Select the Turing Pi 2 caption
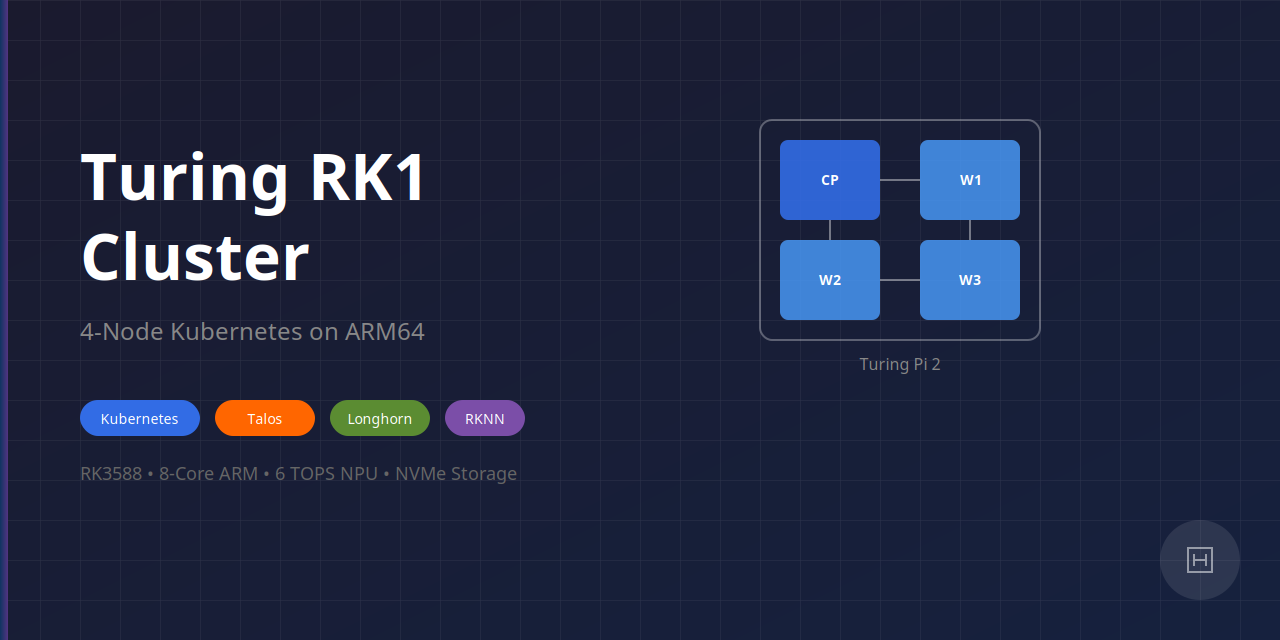 (x=899, y=364)
